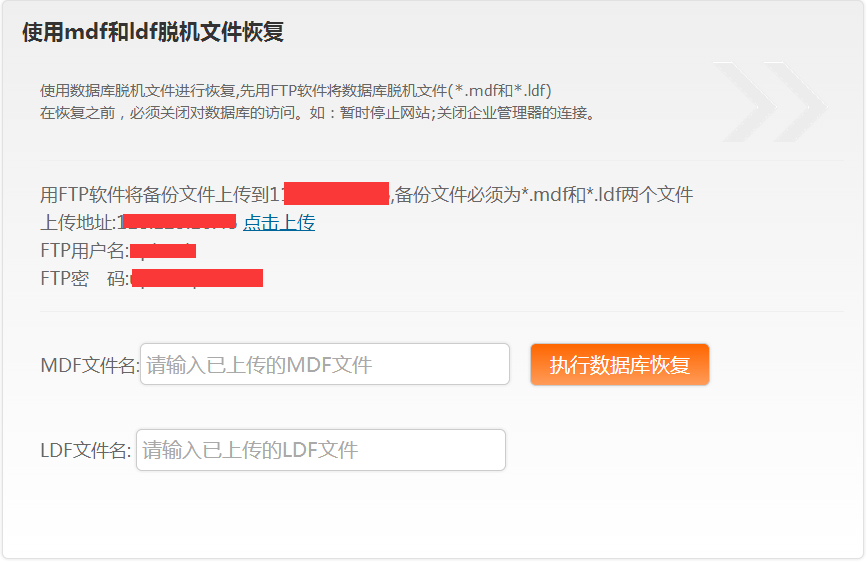Click the FTP用户名 label
The width and height of the screenshot is (868, 563).
pyautogui.click(x=84, y=250)
